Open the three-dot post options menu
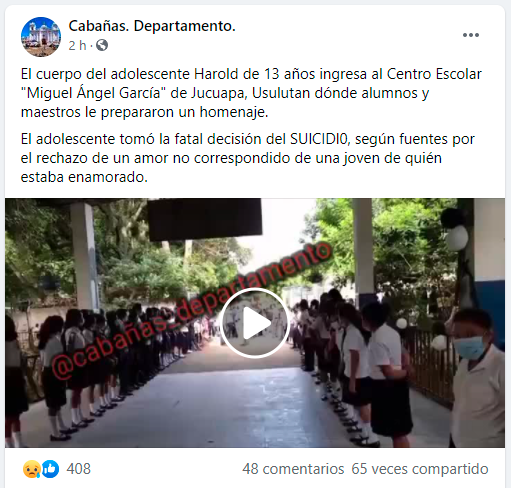Screen dimensions: 511x488 (x=471, y=35)
